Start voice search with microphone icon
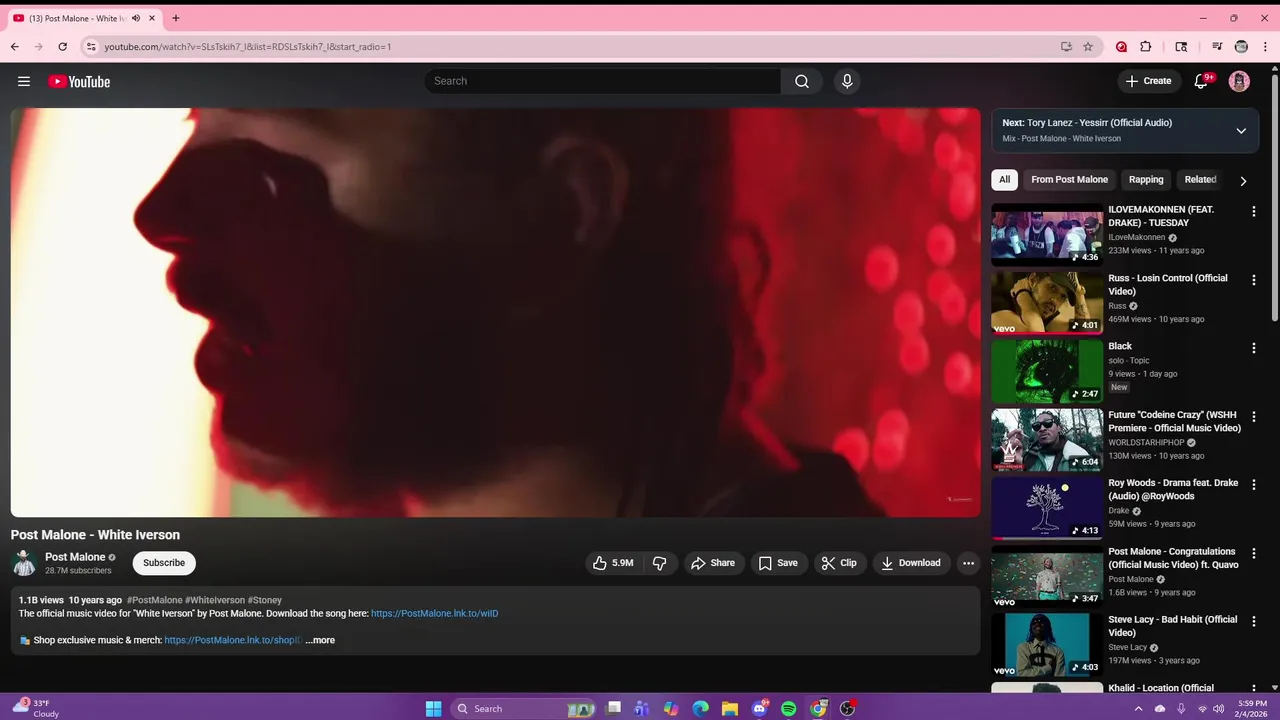The image size is (1280, 720). (x=847, y=81)
